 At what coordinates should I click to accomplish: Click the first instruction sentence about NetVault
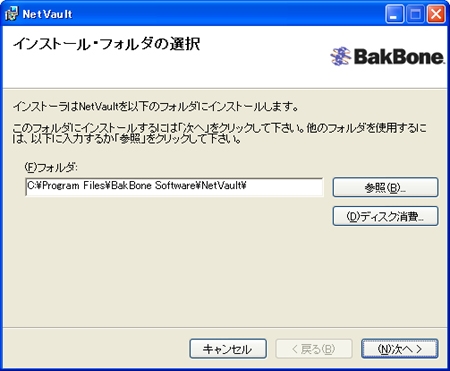pos(155,107)
